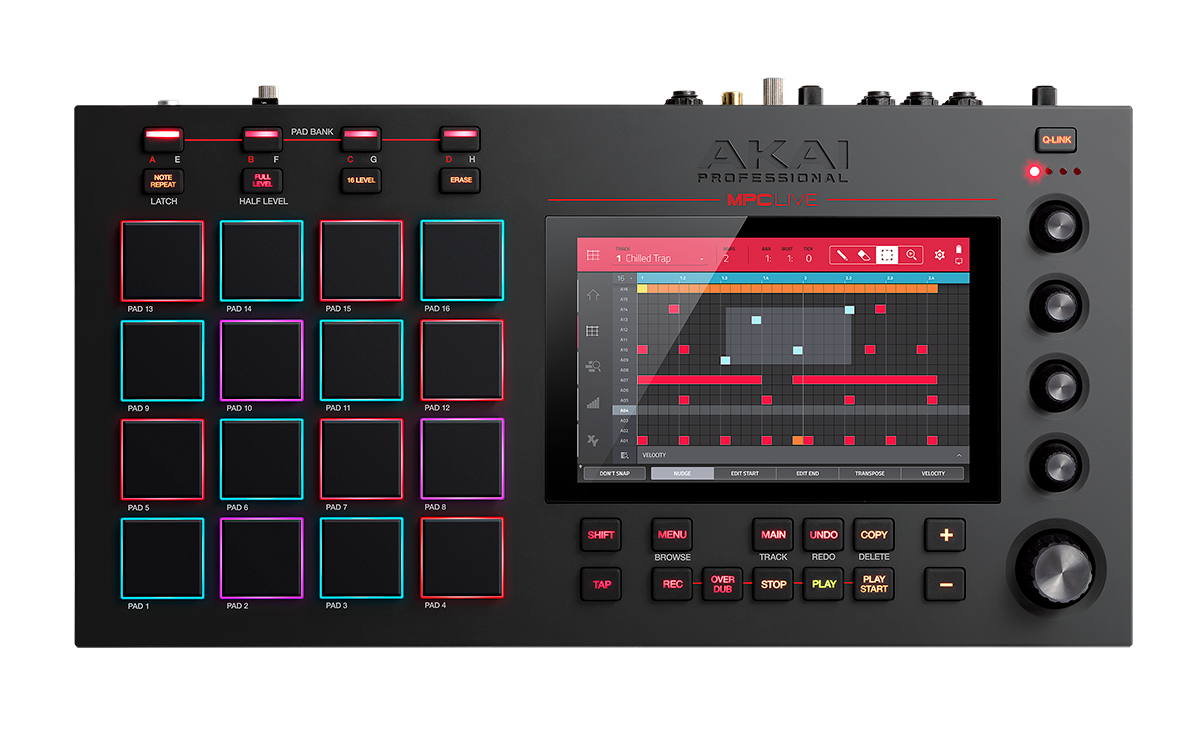
Task: Enable the 16 Level button
Action: tap(361, 181)
